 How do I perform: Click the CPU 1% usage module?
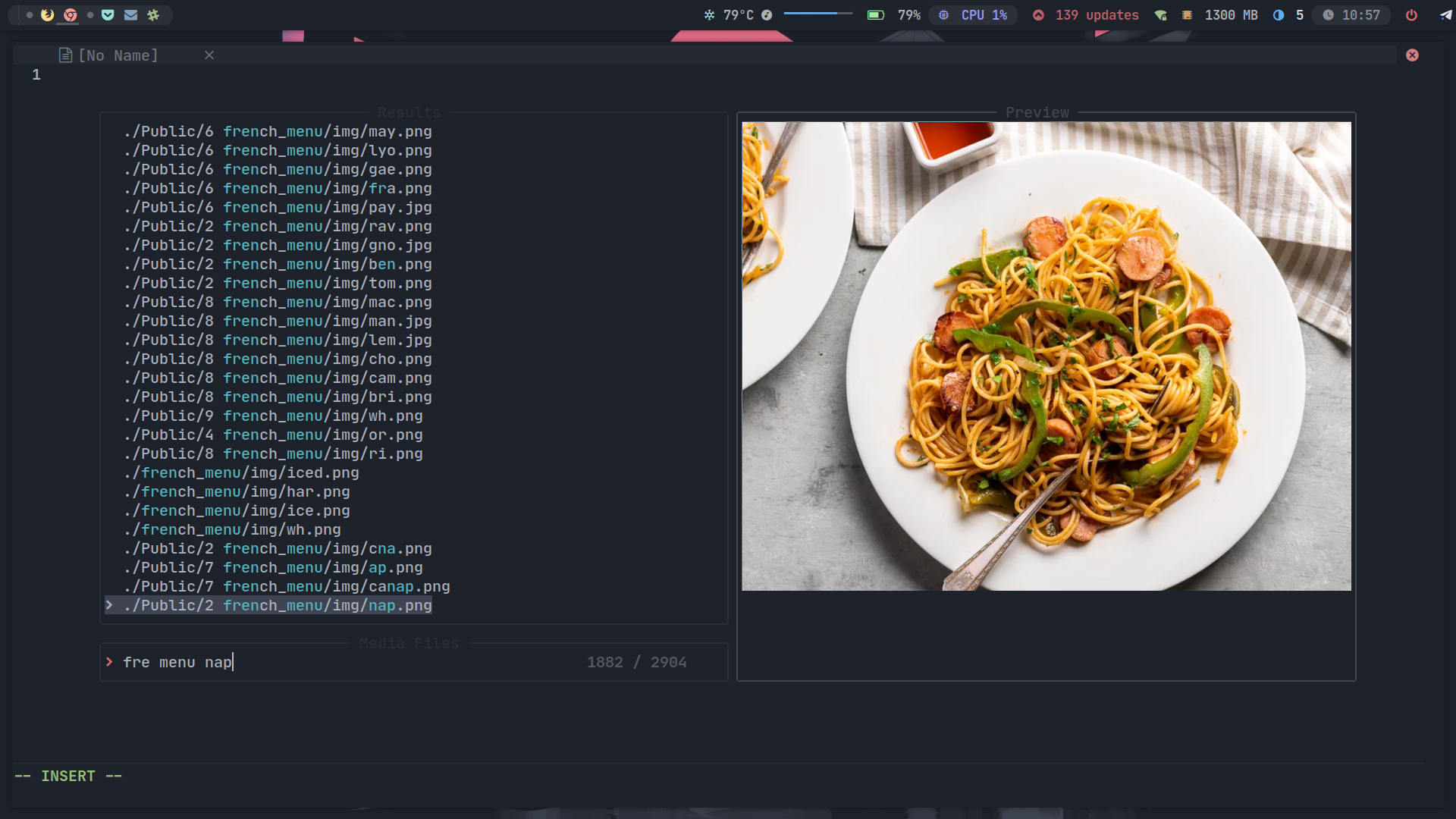coord(974,15)
